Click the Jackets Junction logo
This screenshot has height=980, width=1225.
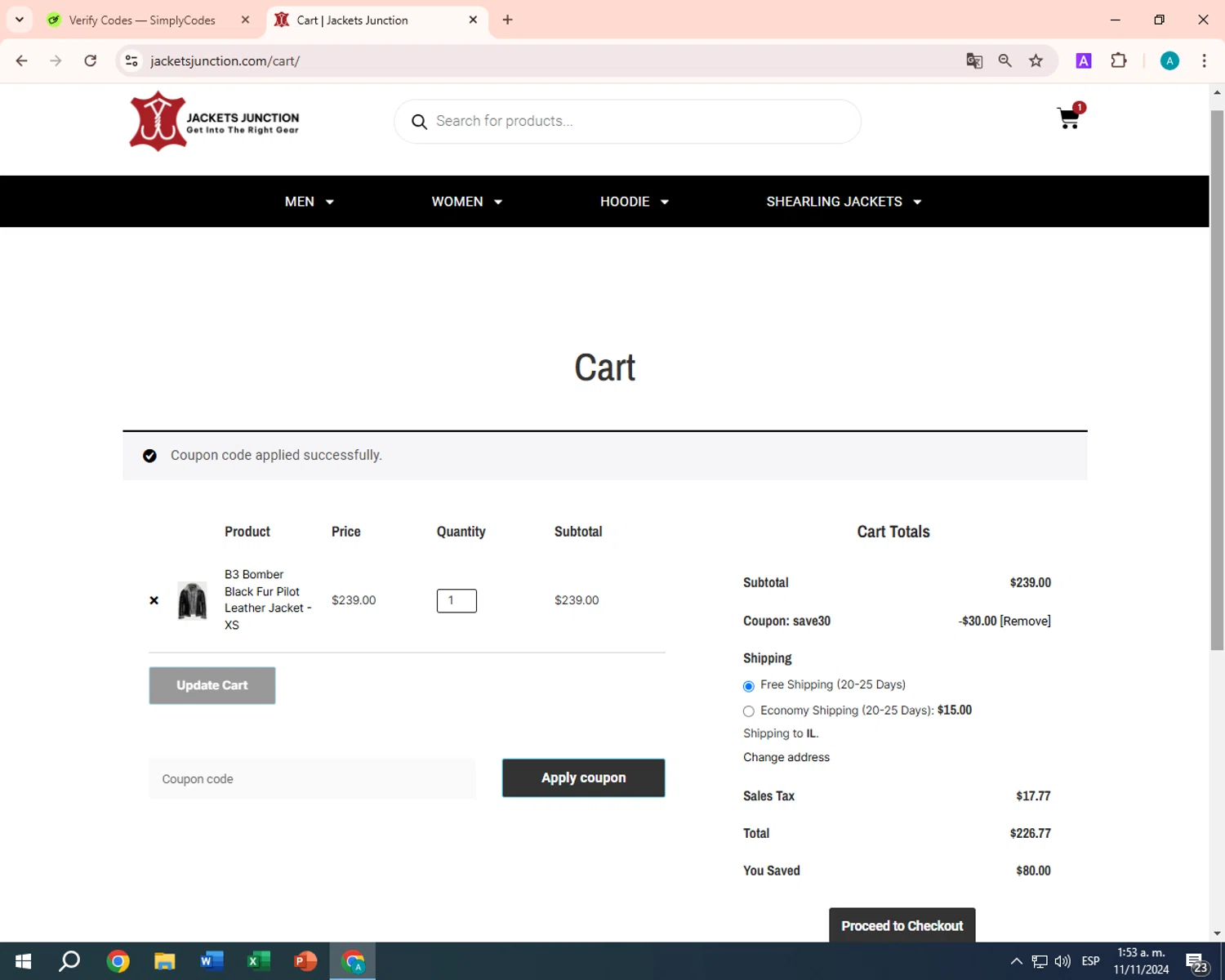point(214,122)
